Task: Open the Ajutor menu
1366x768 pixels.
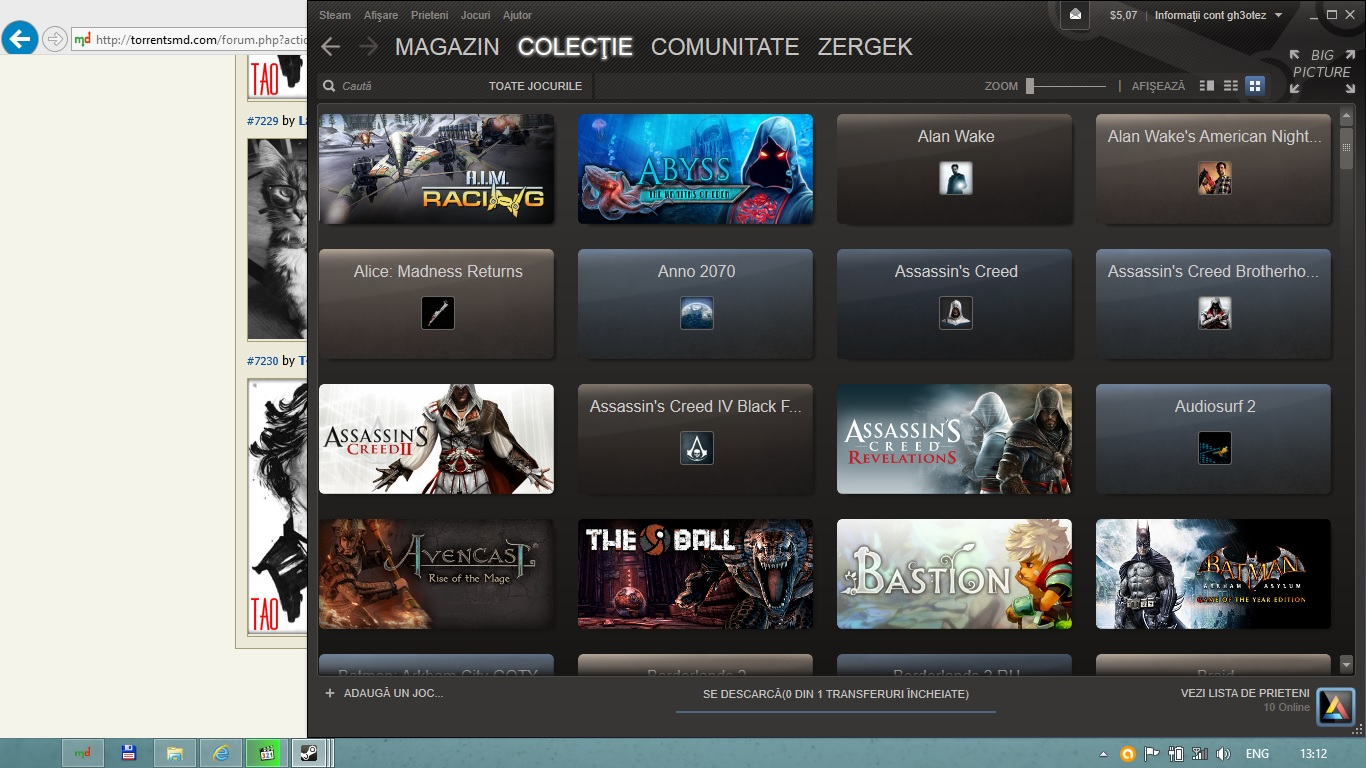Action: click(517, 15)
